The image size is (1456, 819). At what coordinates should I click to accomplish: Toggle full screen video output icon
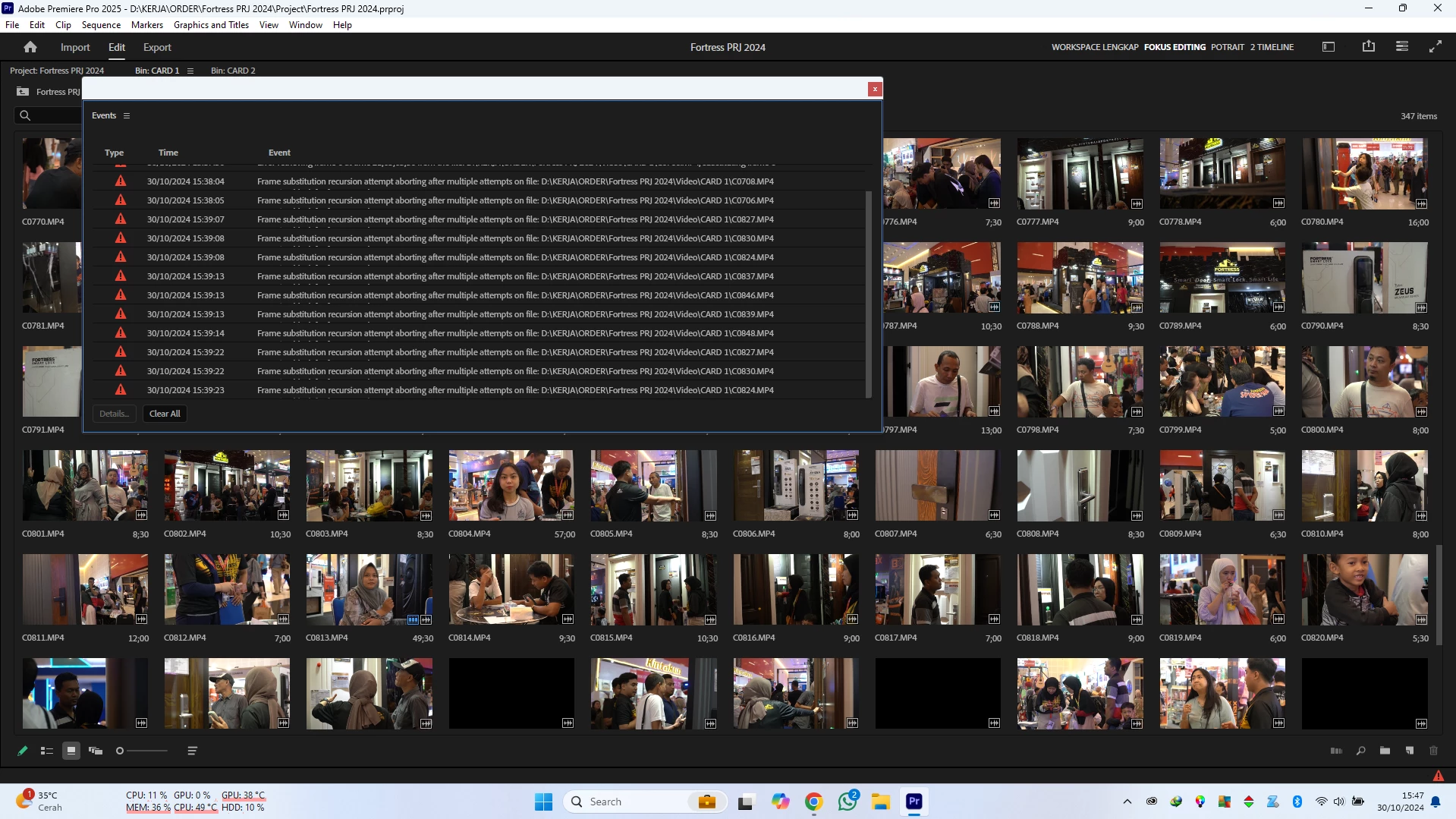1436,46
